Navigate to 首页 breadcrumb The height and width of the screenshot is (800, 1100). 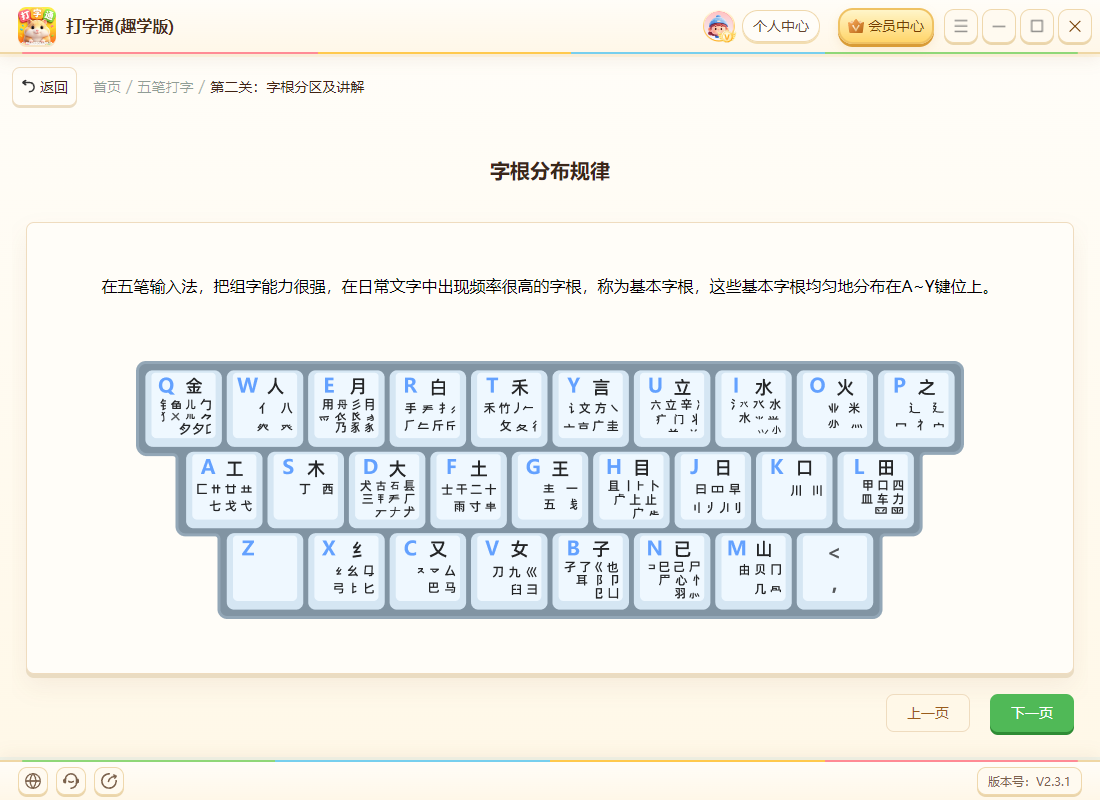[107, 87]
